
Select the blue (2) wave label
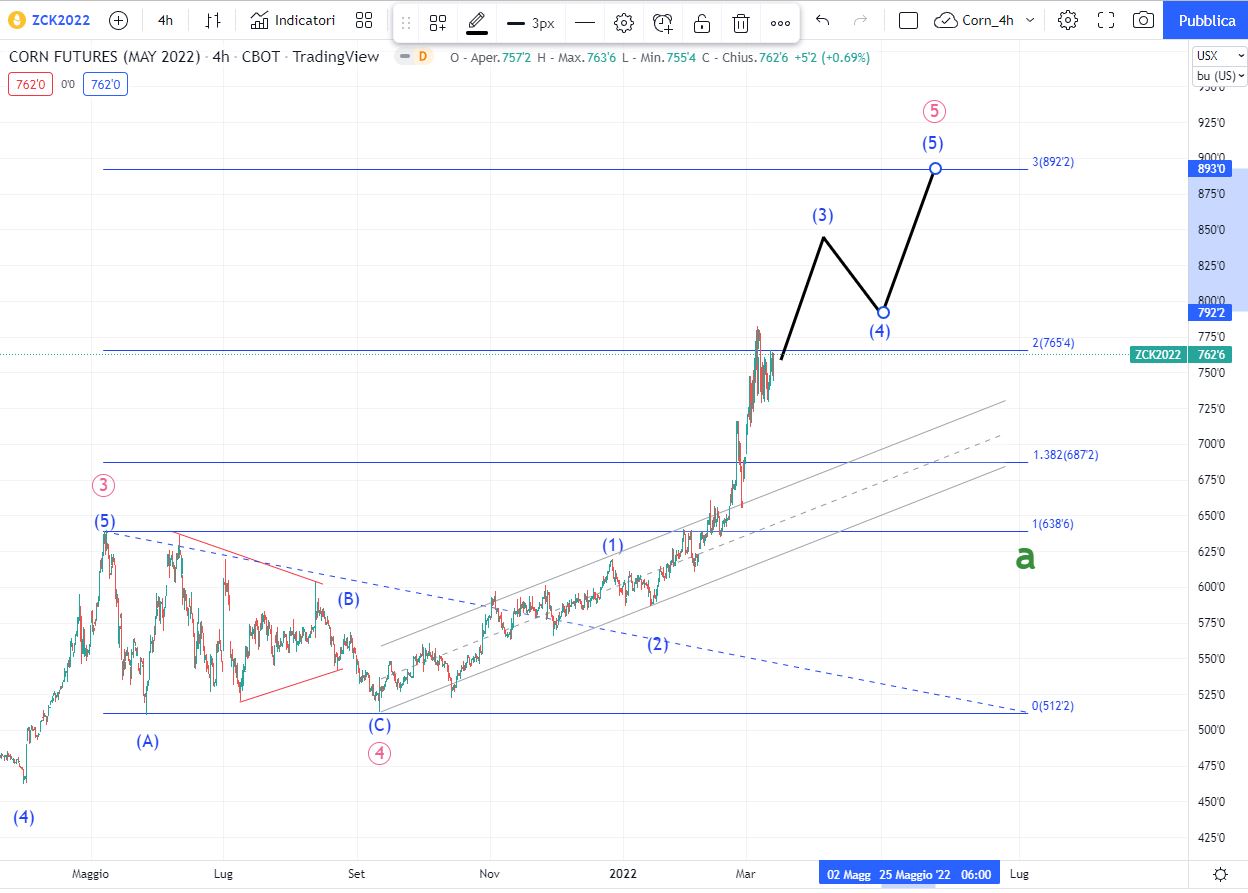pyautogui.click(x=657, y=644)
